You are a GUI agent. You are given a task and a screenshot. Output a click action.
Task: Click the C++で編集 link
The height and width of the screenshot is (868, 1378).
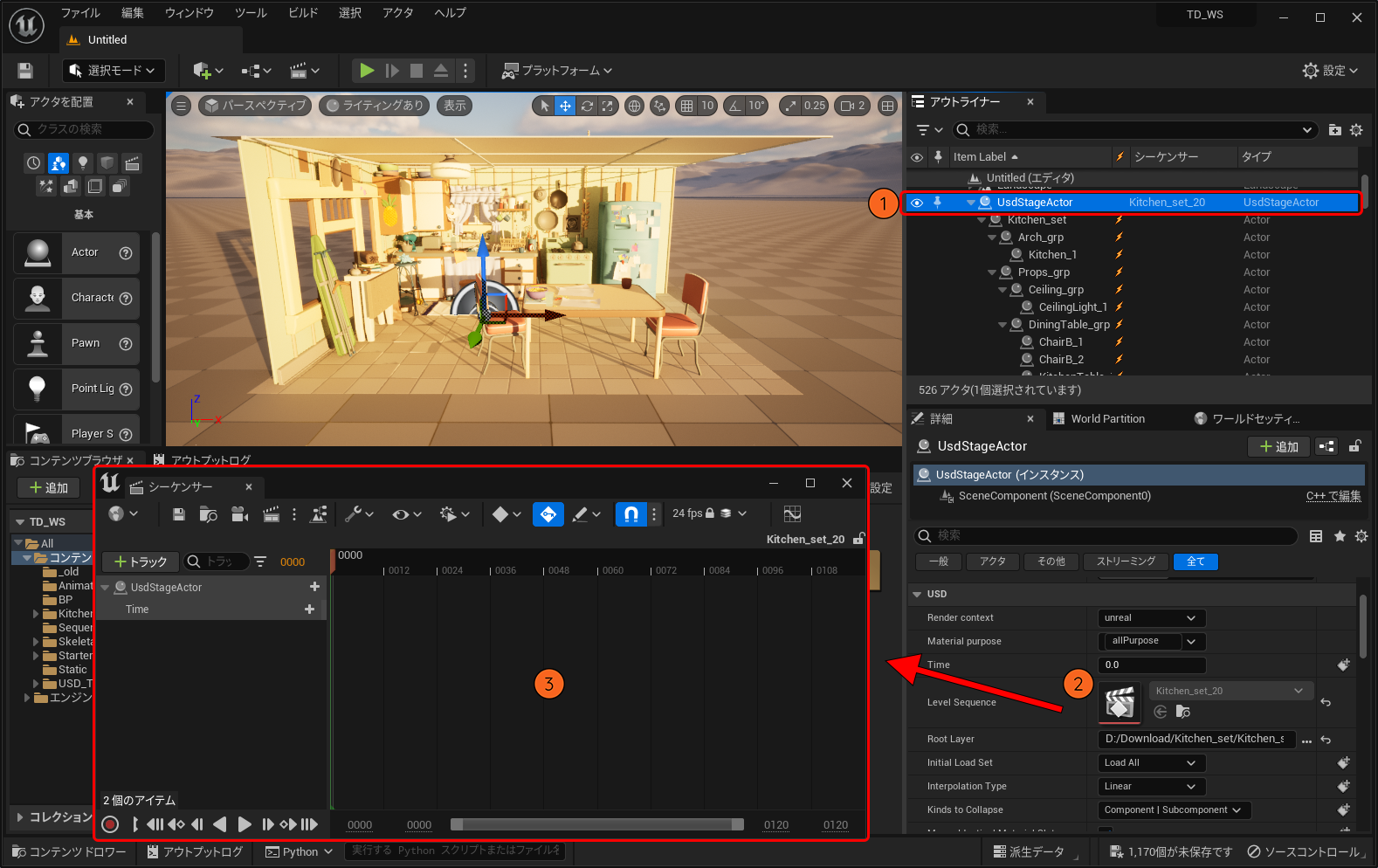1333,496
